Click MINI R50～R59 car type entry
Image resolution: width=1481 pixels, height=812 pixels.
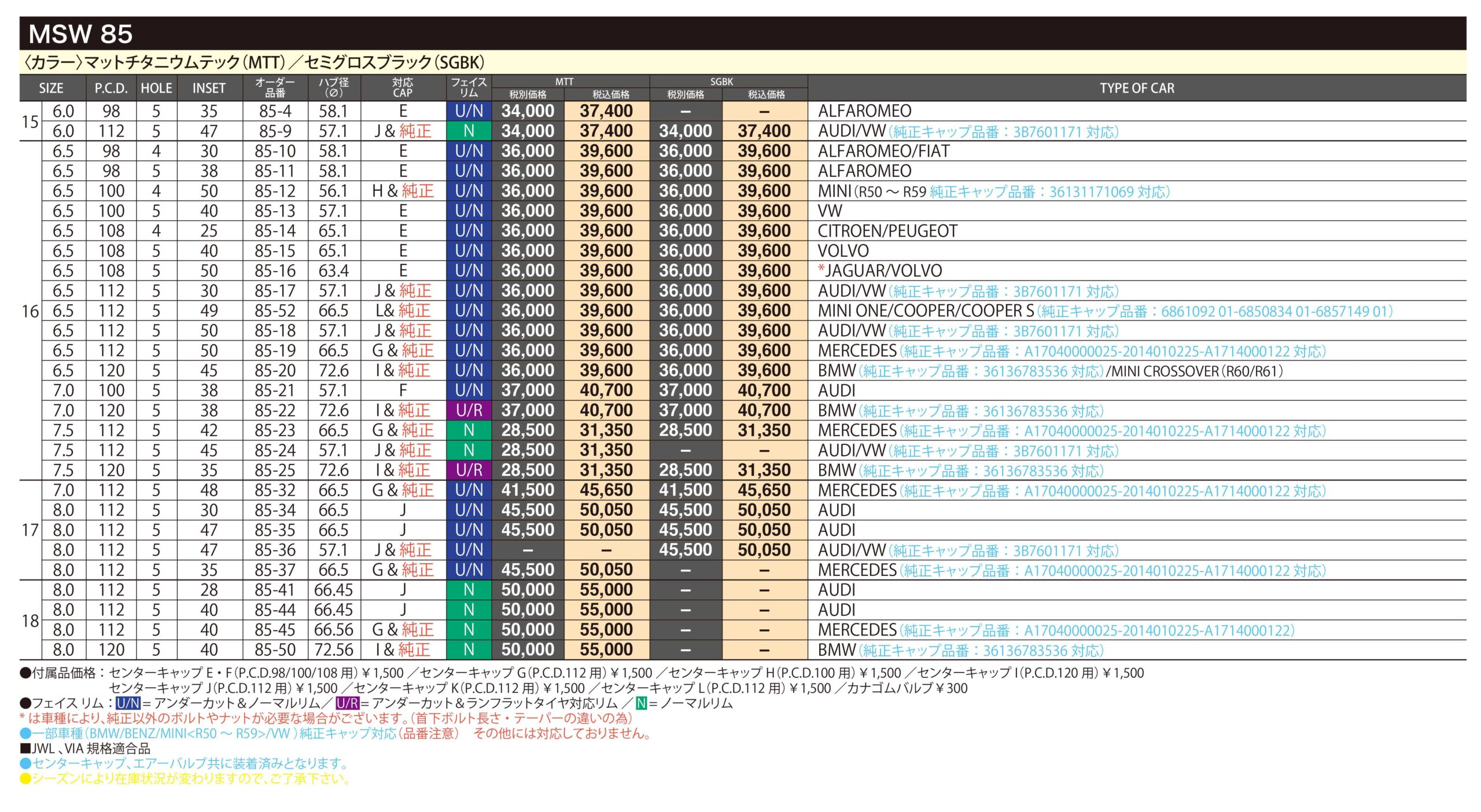pos(993,191)
